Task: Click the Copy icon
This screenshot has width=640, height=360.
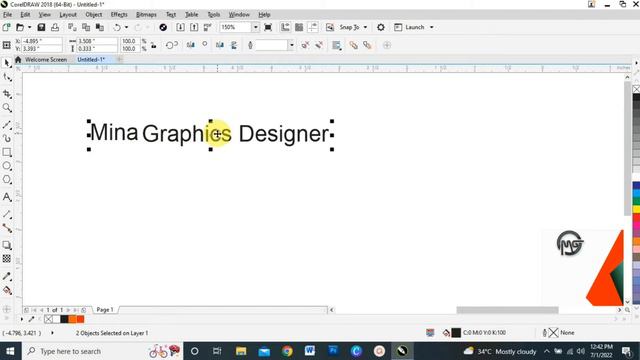Action: point(86,27)
